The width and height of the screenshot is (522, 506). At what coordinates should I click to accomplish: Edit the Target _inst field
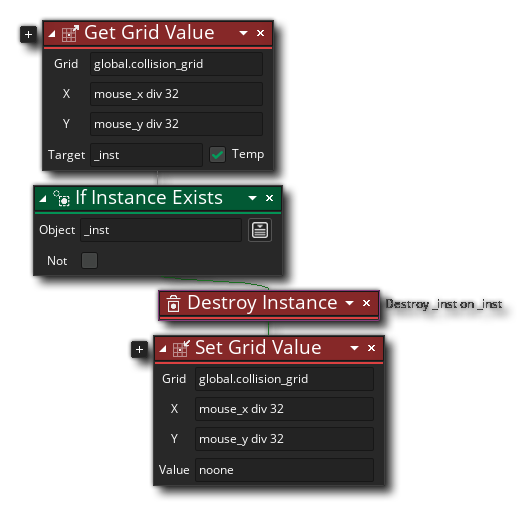(x=146, y=155)
